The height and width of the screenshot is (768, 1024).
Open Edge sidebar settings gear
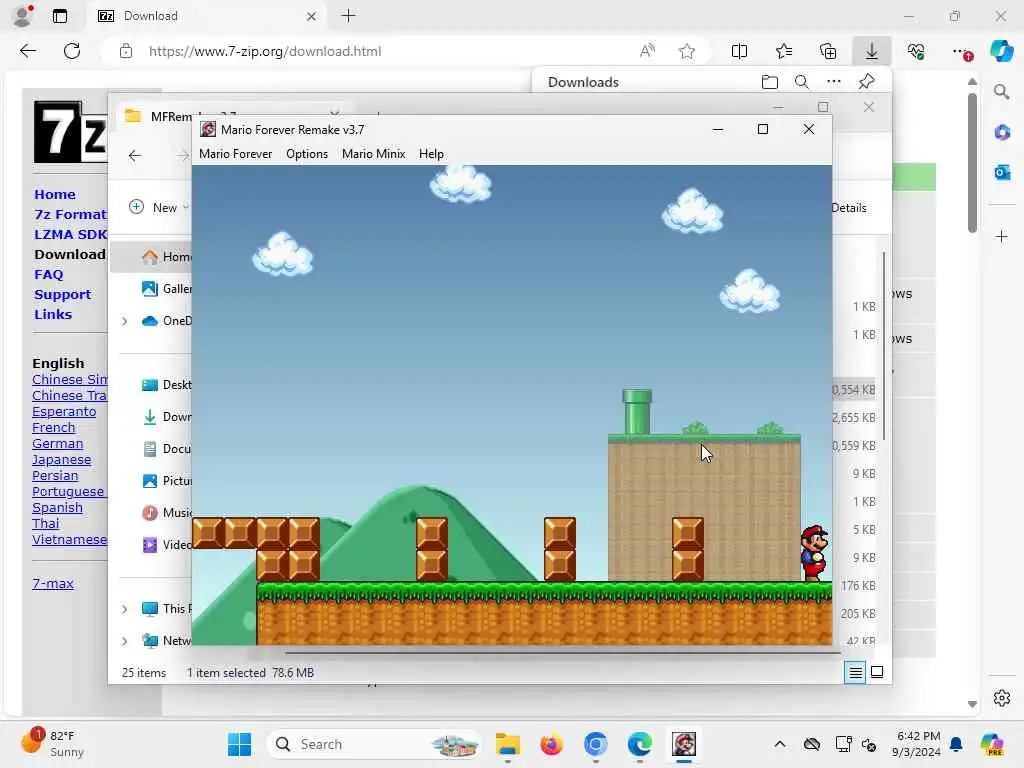click(x=1002, y=698)
